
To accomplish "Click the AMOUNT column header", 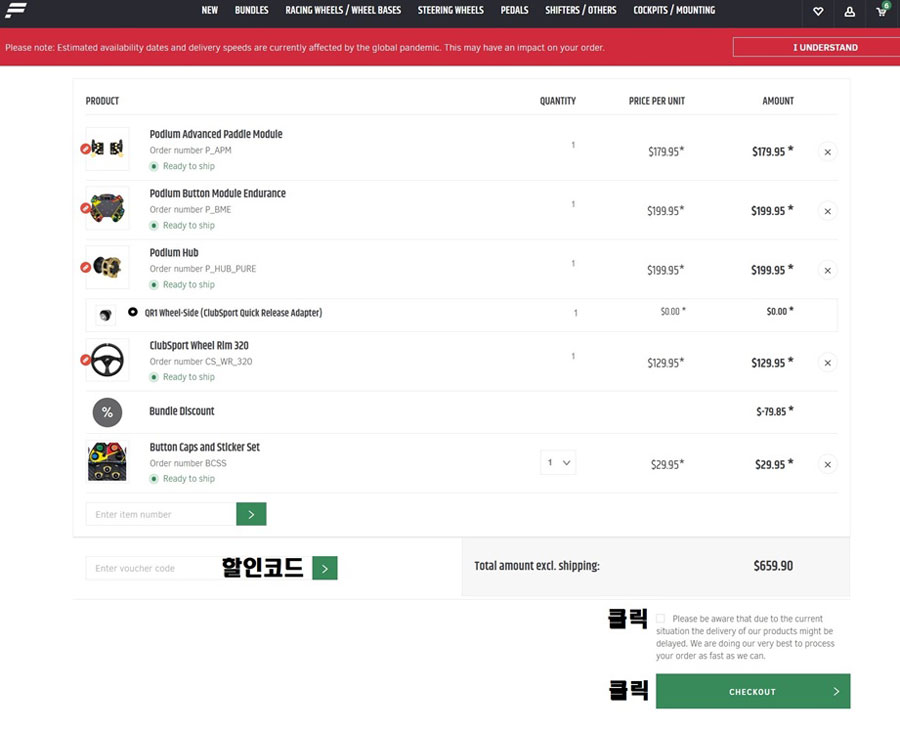I will click(778, 101).
